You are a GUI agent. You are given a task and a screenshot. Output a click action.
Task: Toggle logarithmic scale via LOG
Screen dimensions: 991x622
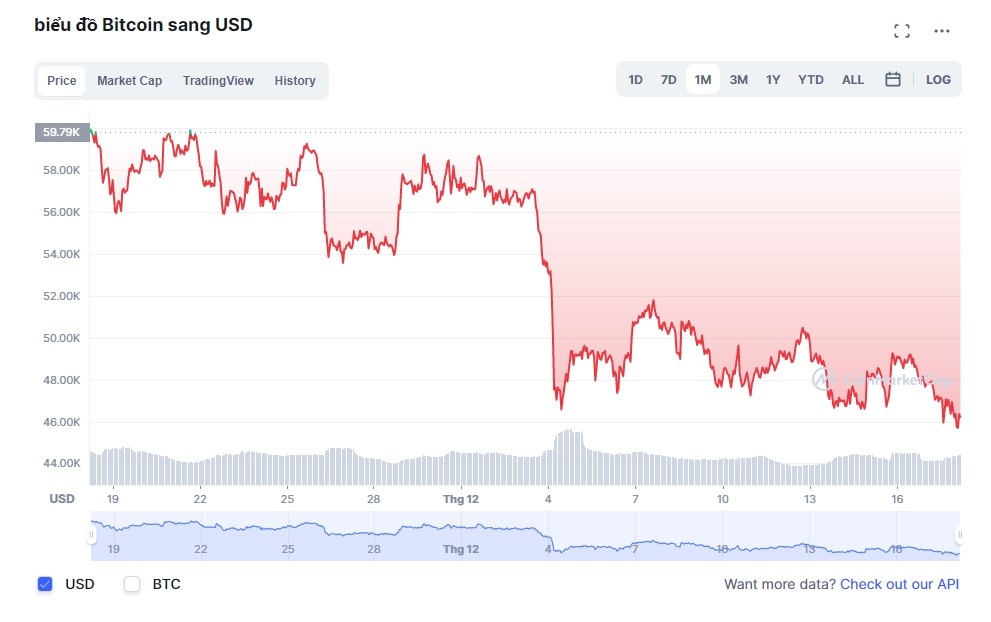click(x=937, y=78)
